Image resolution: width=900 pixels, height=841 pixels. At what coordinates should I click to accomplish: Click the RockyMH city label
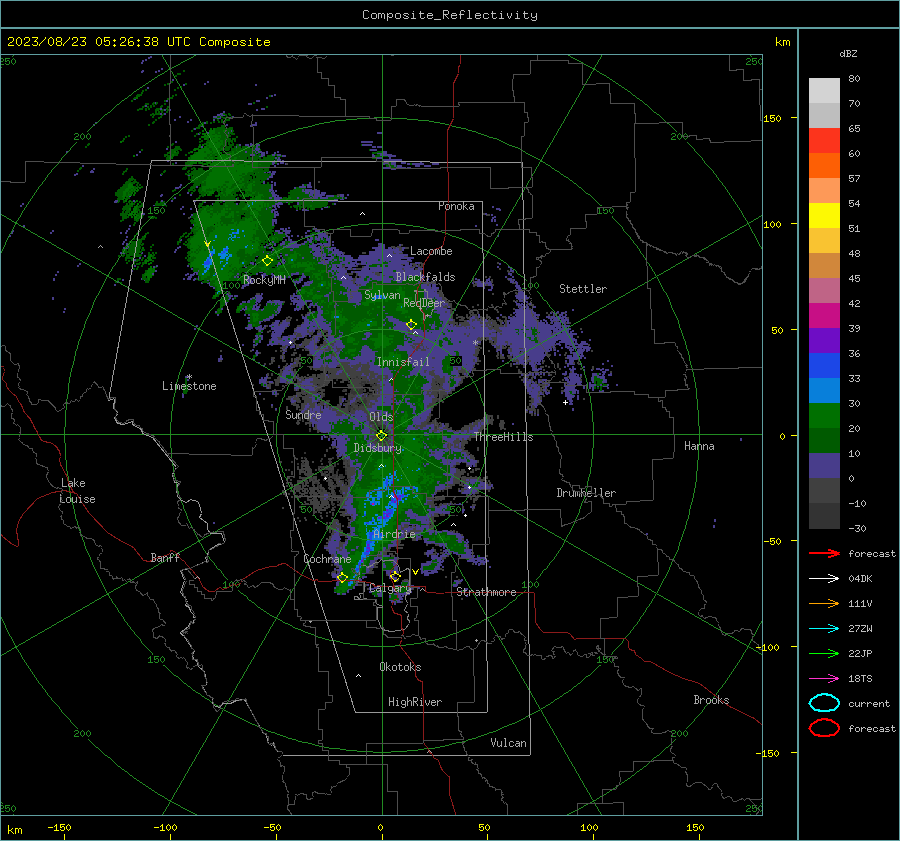[264, 280]
